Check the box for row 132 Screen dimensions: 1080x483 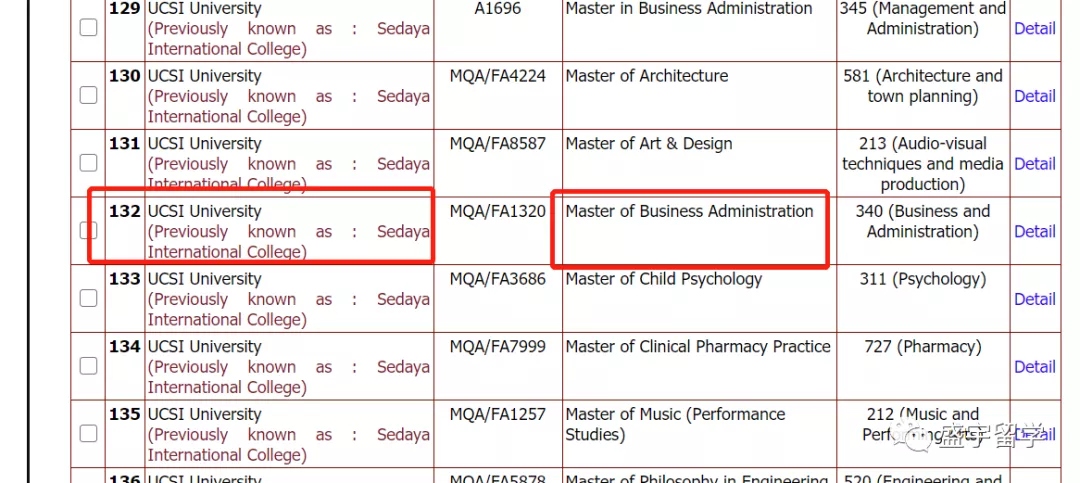click(88, 230)
